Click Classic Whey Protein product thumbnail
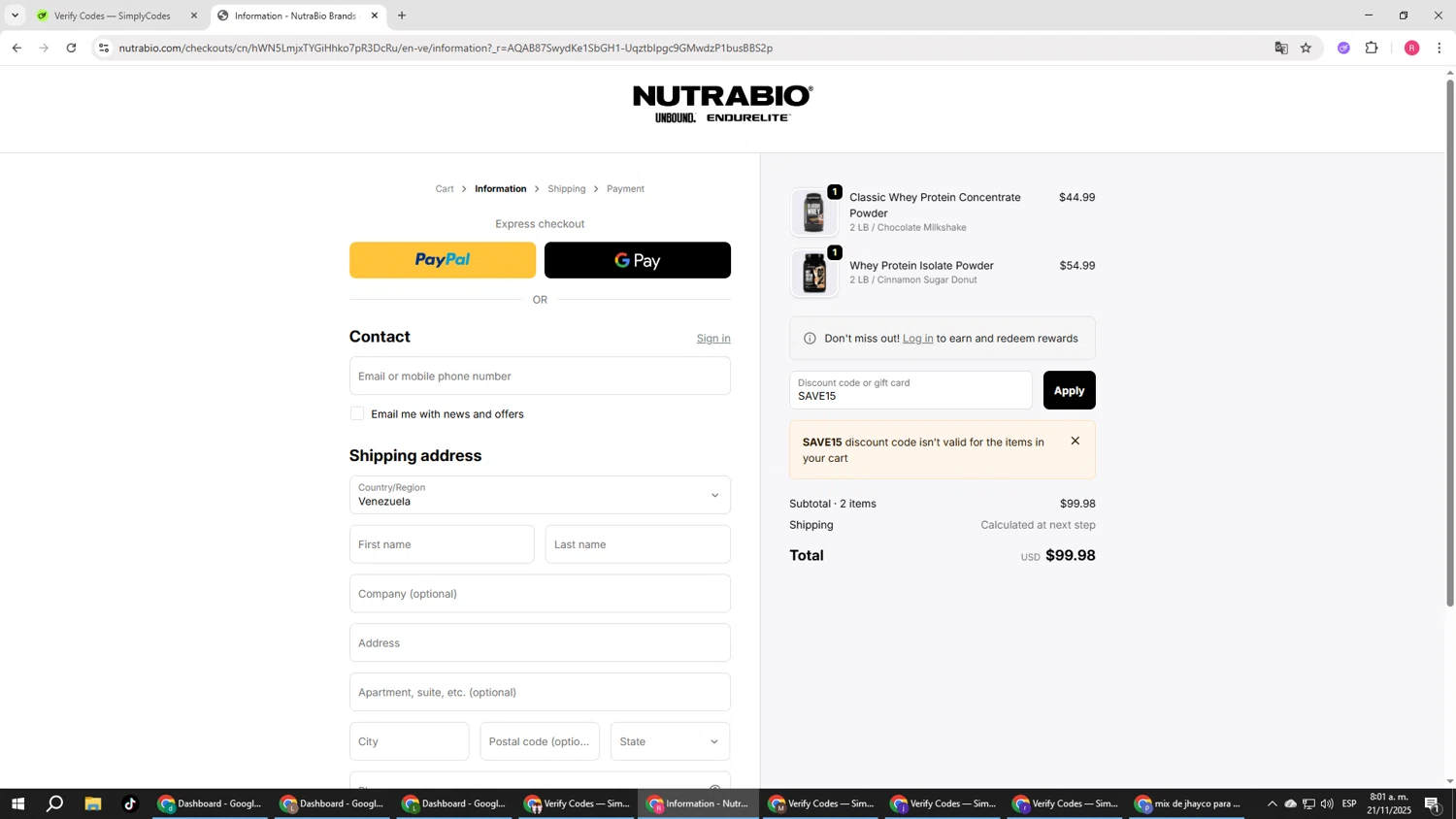This screenshot has height=819, width=1456. 814,213
